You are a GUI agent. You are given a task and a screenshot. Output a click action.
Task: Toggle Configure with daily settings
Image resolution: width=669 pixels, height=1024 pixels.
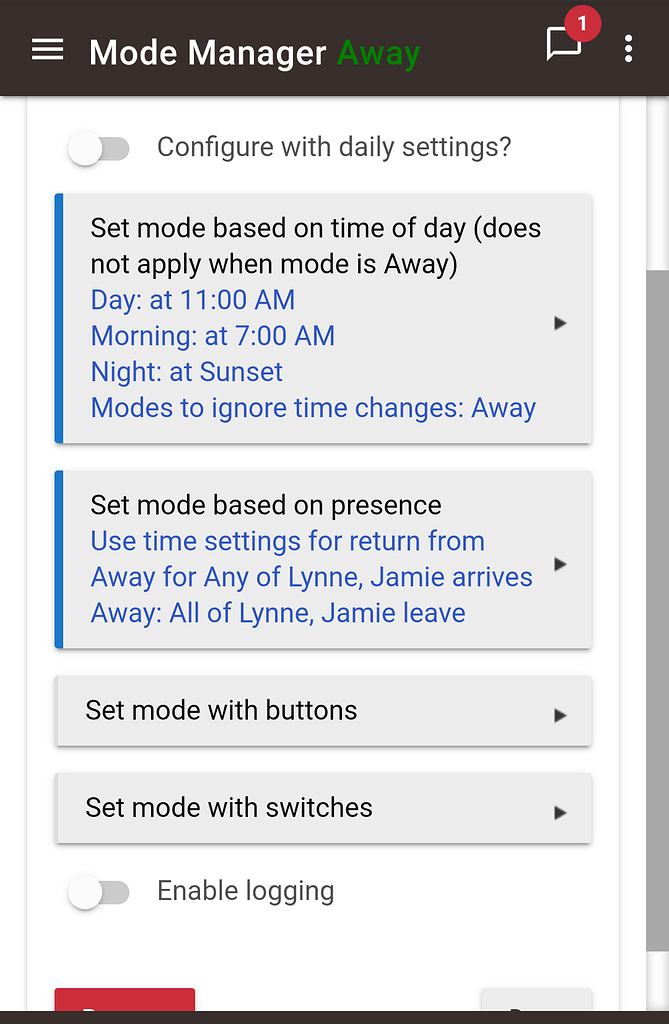click(x=98, y=147)
